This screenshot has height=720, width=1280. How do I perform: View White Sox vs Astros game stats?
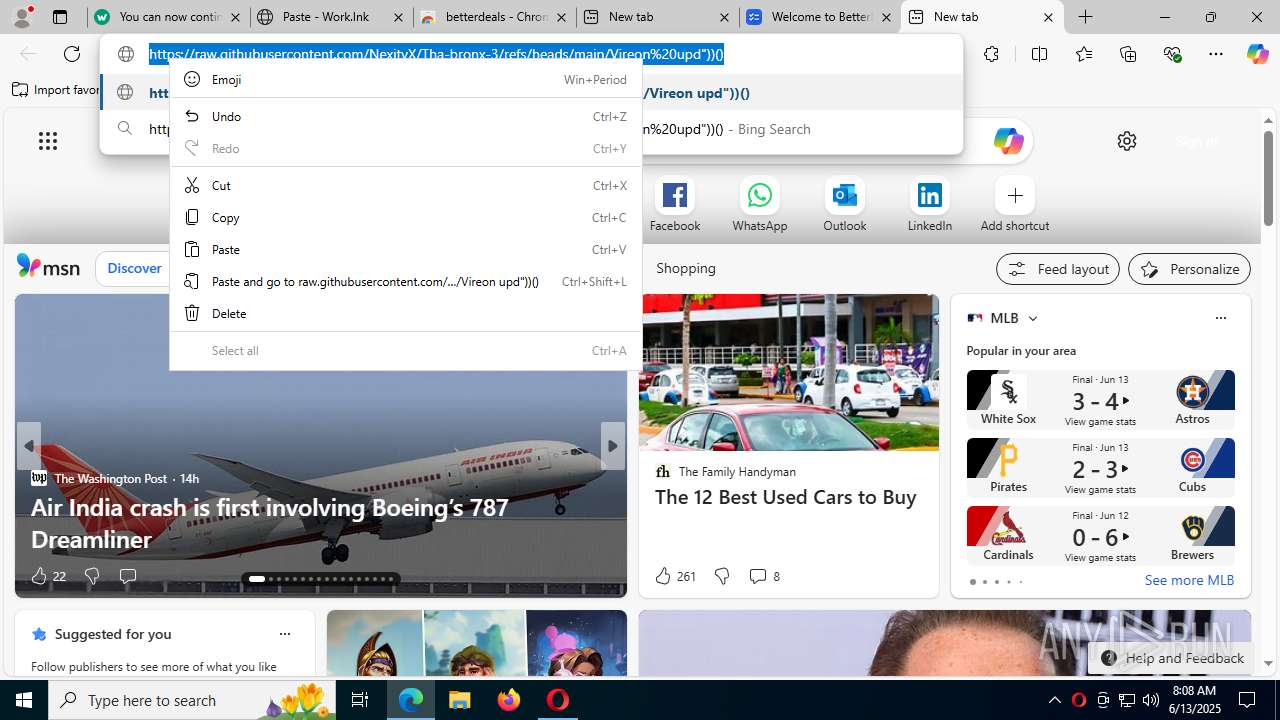tap(1100, 422)
